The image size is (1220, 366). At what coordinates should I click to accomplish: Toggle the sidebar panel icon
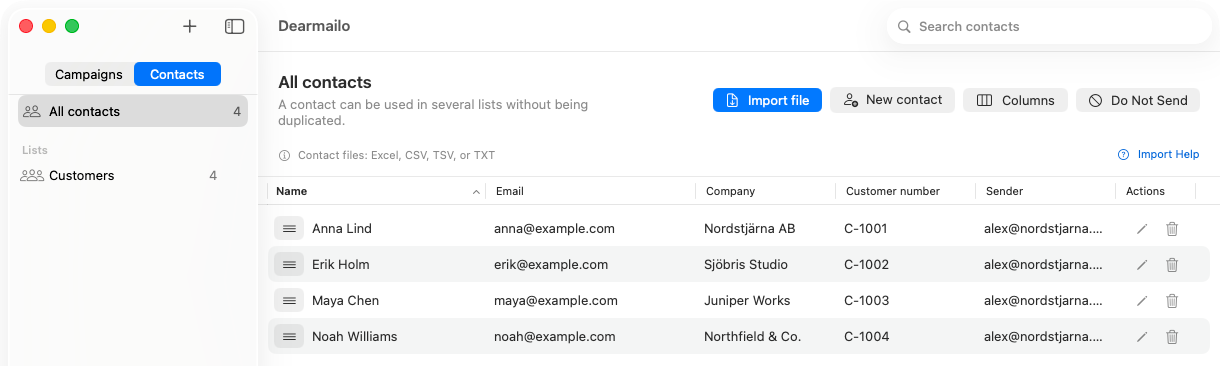(235, 26)
